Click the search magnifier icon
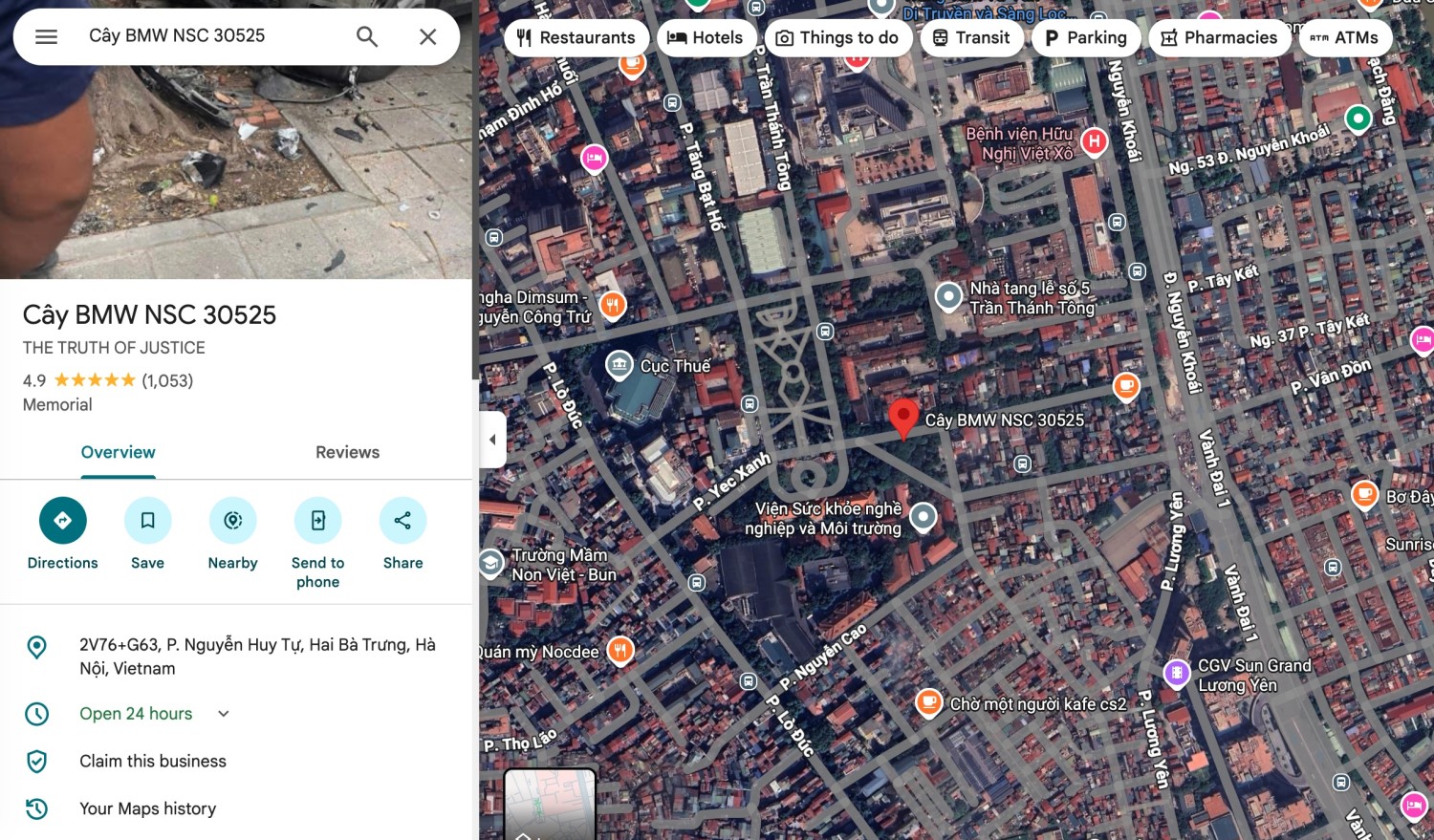Image resolution: width=1434 pixels, height=840 pixels. click(x=367, y=36)
